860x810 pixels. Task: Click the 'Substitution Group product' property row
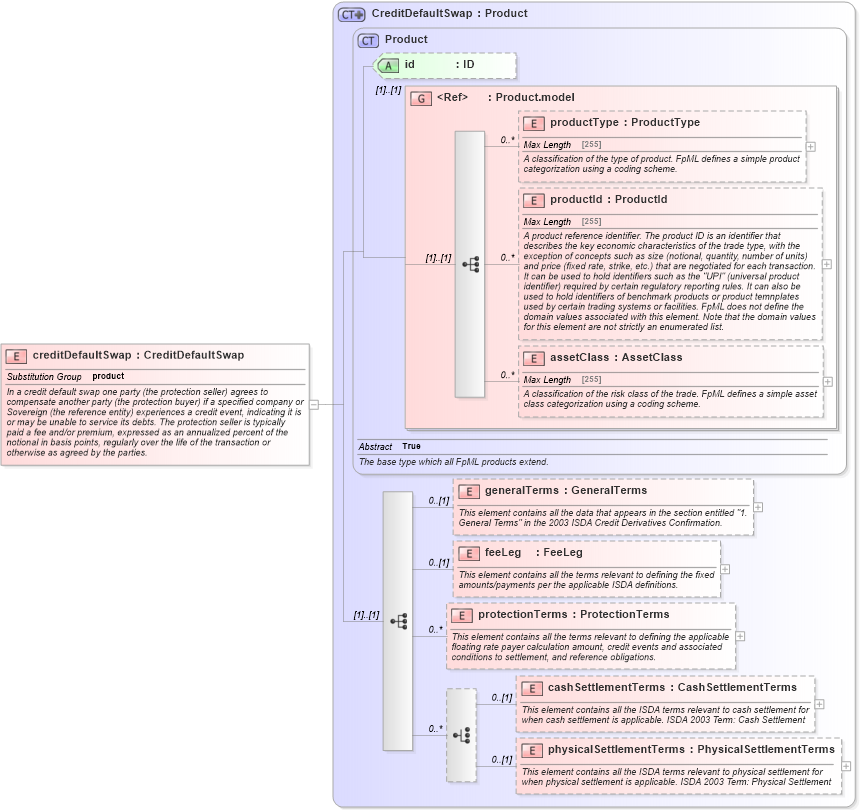[x=156, y=377]
